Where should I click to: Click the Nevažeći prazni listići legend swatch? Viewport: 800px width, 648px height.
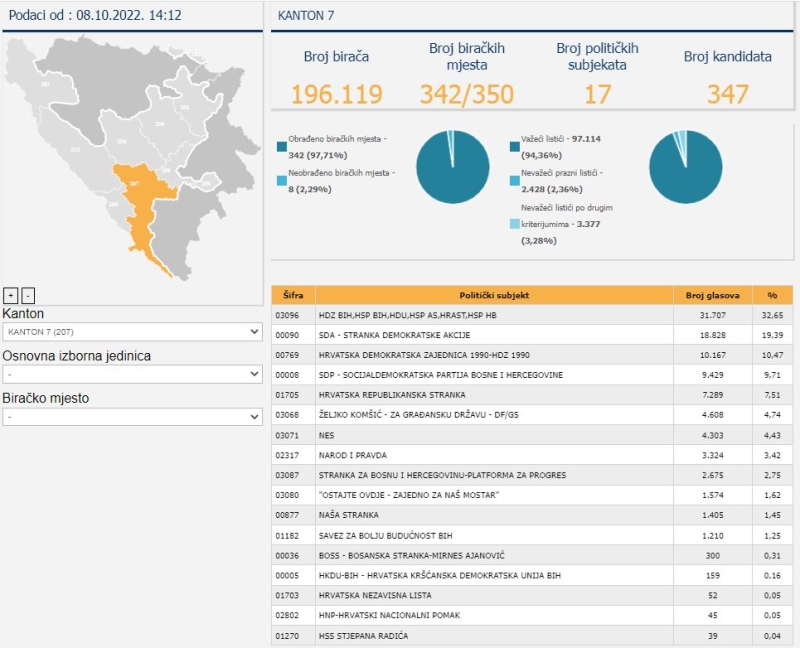[514, 180]
